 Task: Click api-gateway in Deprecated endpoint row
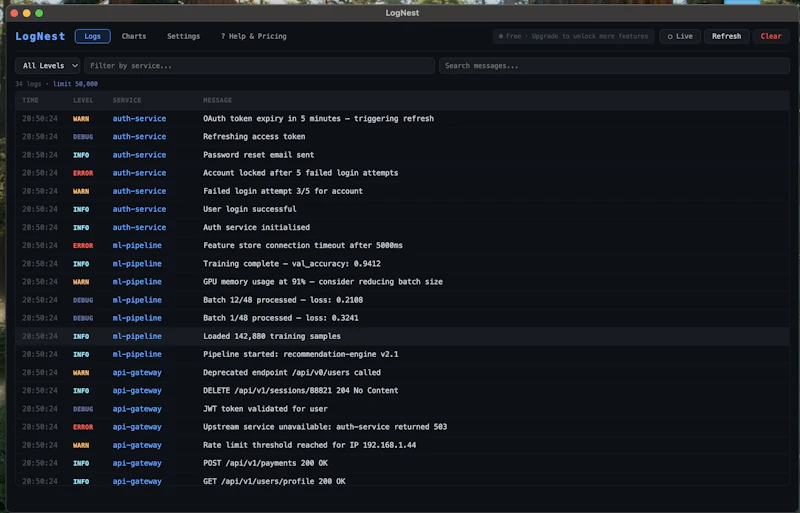click(137, 372)
